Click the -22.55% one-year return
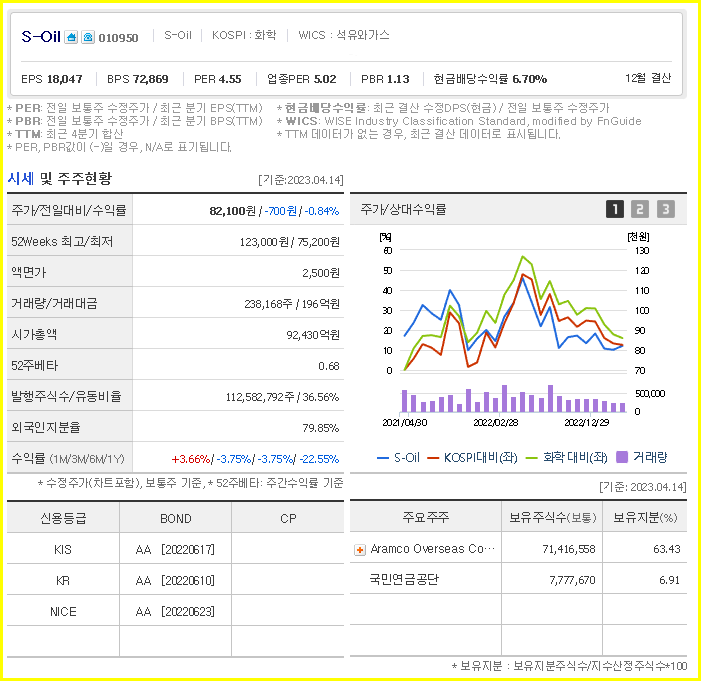Image resolution: width=701 pixels, height=681 pixels. tap(319, 459)
